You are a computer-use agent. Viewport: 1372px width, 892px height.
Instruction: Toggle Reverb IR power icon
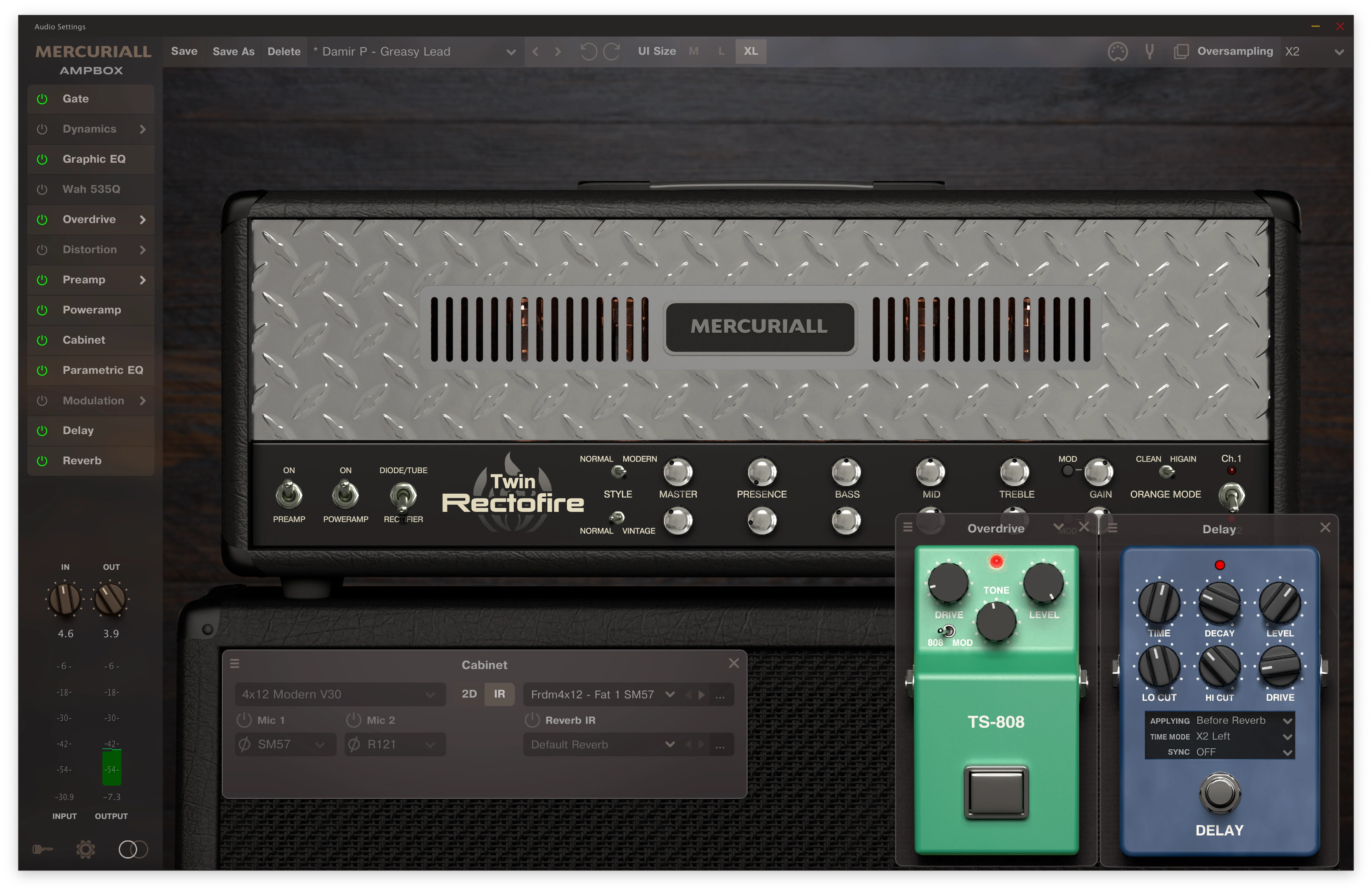coord(532,720)
